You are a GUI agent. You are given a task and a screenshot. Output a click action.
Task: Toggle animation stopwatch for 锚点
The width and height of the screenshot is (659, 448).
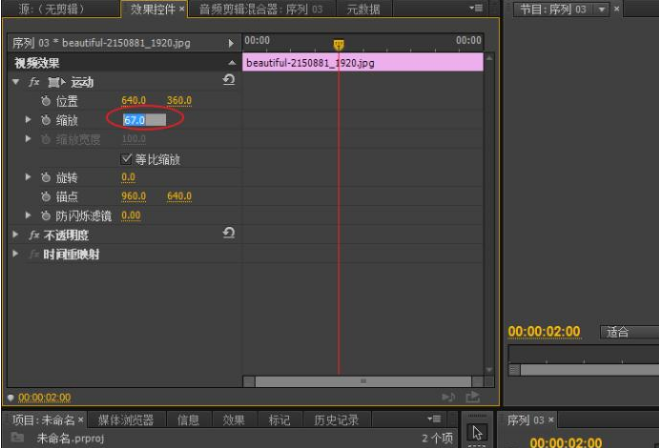coord(46,196)
